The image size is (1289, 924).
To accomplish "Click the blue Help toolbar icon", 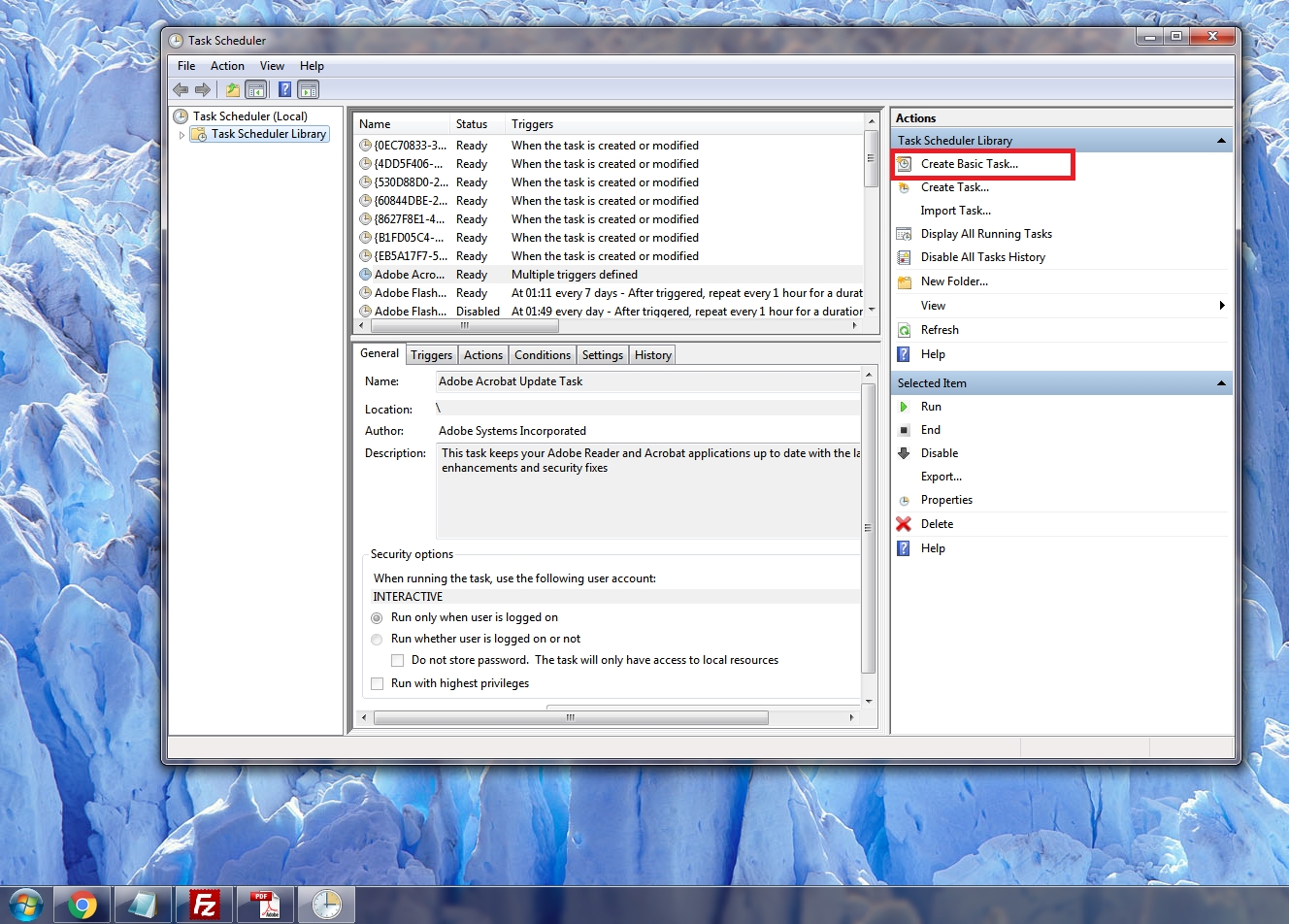I will (285, 90).
